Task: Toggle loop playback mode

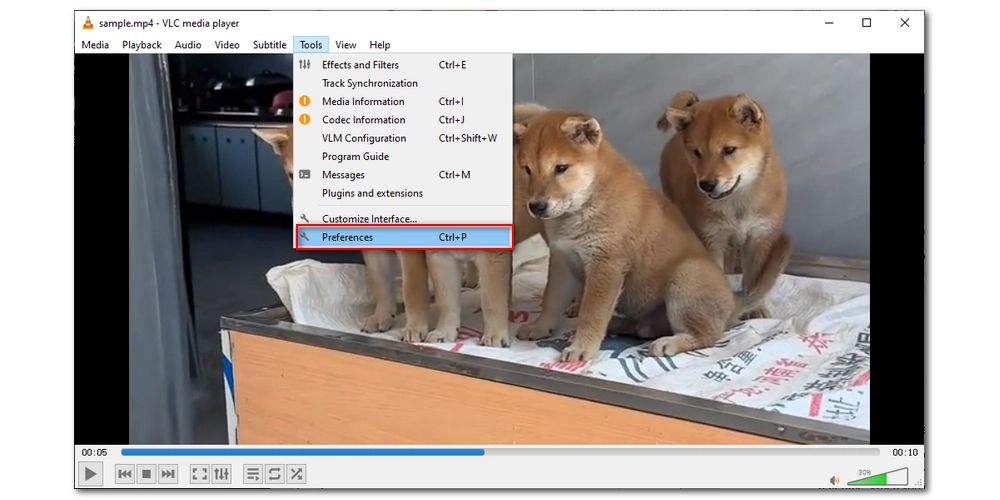Action: (x=274, y=474)
